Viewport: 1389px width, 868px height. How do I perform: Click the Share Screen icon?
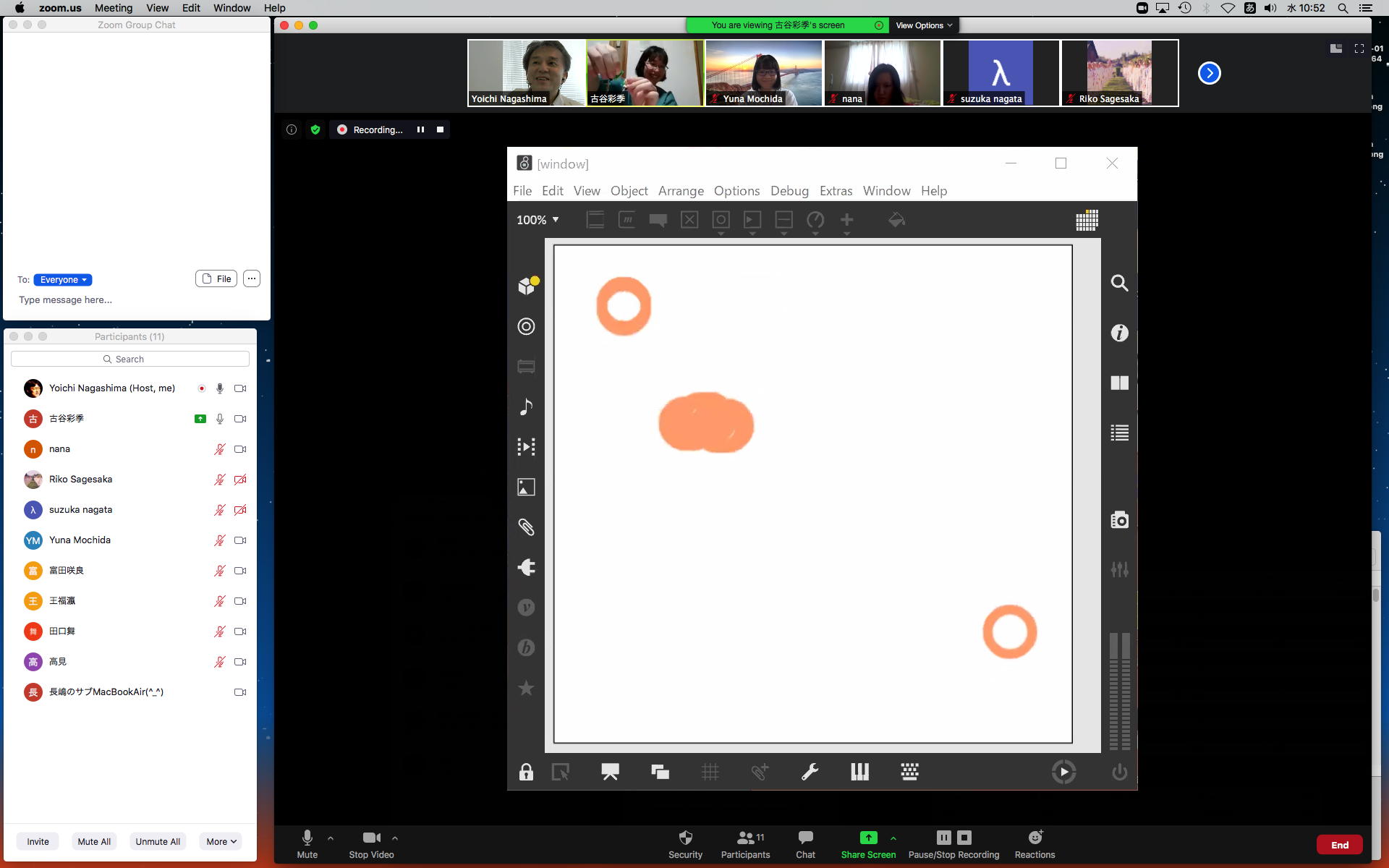(x=868, y=838)
